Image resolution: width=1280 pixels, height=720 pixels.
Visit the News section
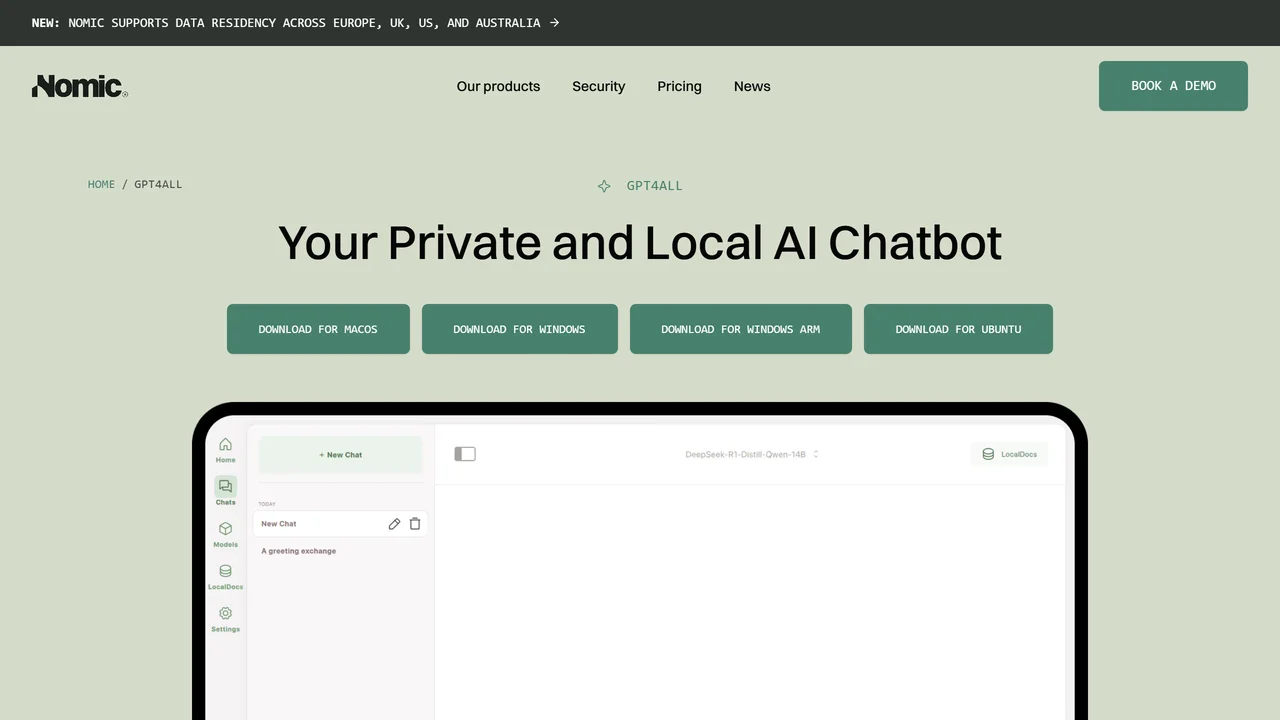tap(752, 86)
